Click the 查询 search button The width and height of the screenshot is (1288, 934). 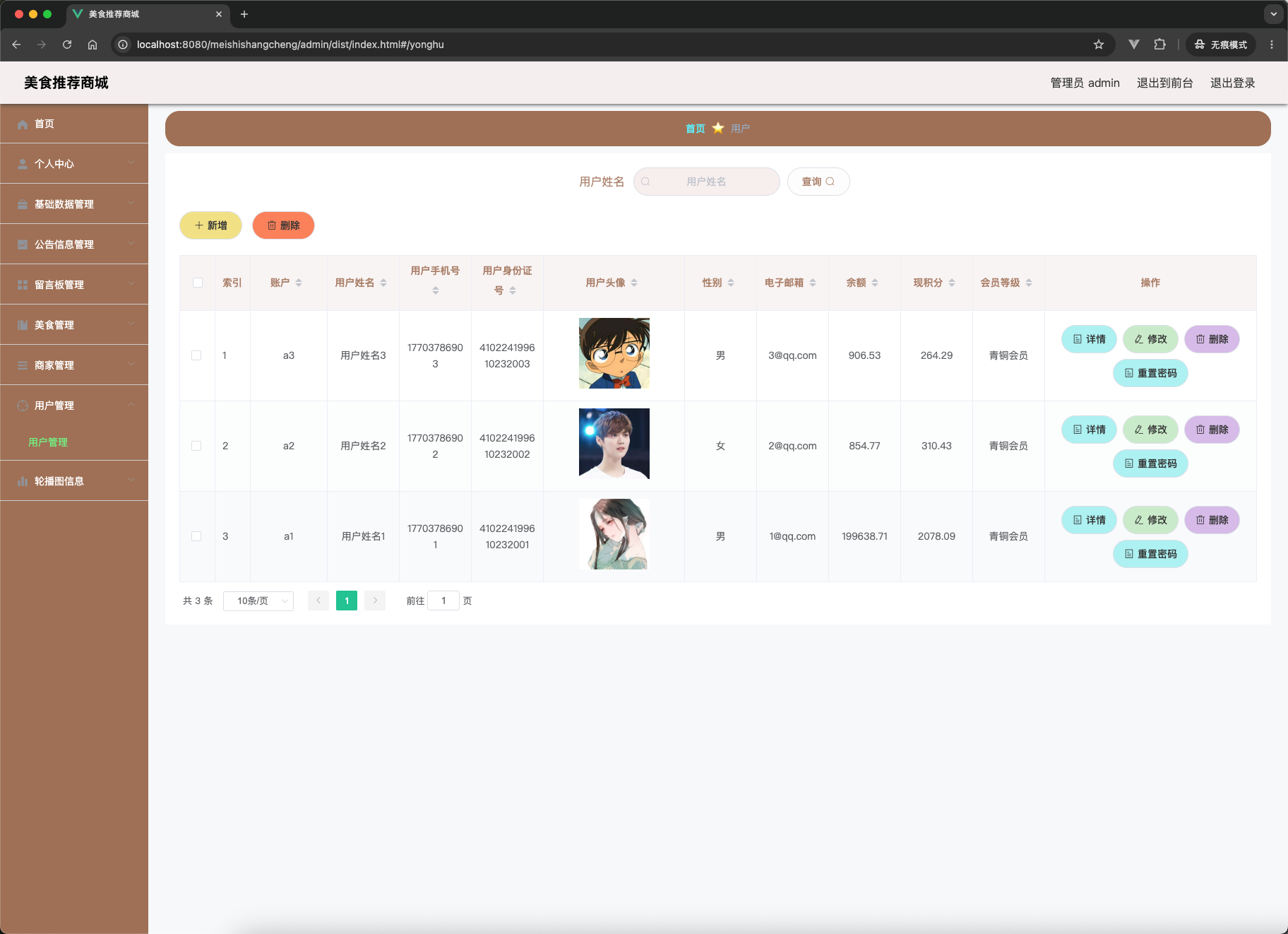[x=818, y=182]
